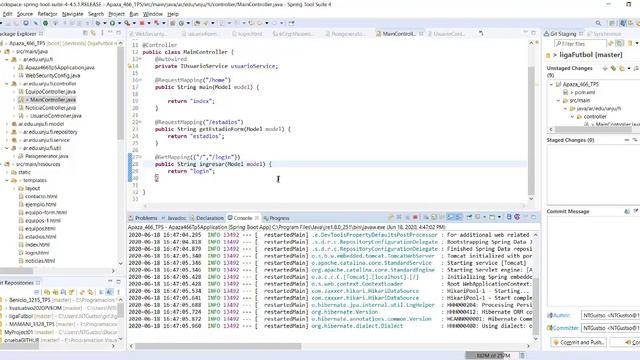Click the Remove Launch X icon in Console toolbar
640x360 pixels.
click(399, 217)
